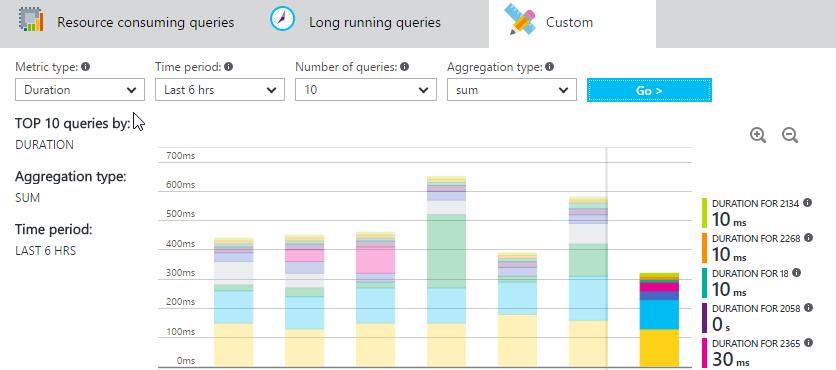Show info tooltip for Metric type
Viewport: 836px width, 370px height.
pos(85,67)
